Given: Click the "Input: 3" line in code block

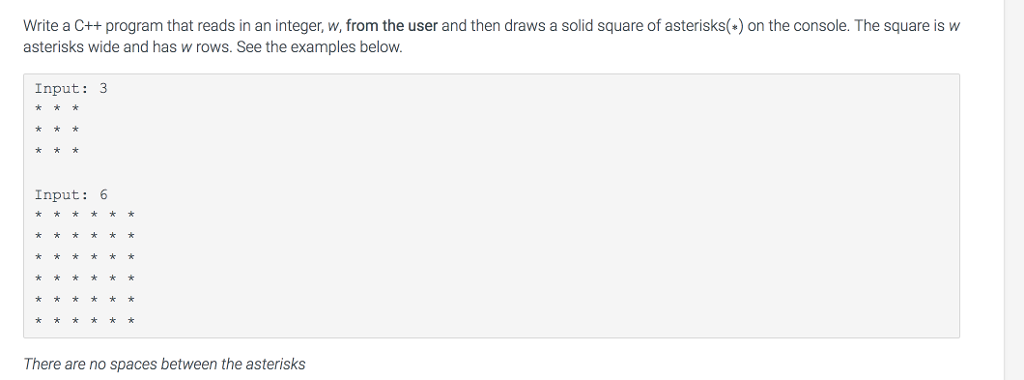Looking at the screenshot, I should tap(71, 88).
